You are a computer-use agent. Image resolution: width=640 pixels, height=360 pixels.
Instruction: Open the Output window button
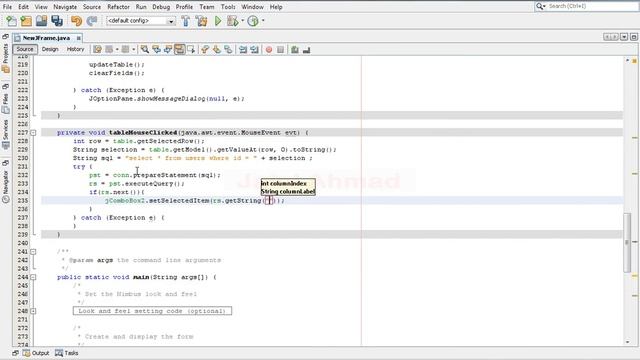coord(36,353)
